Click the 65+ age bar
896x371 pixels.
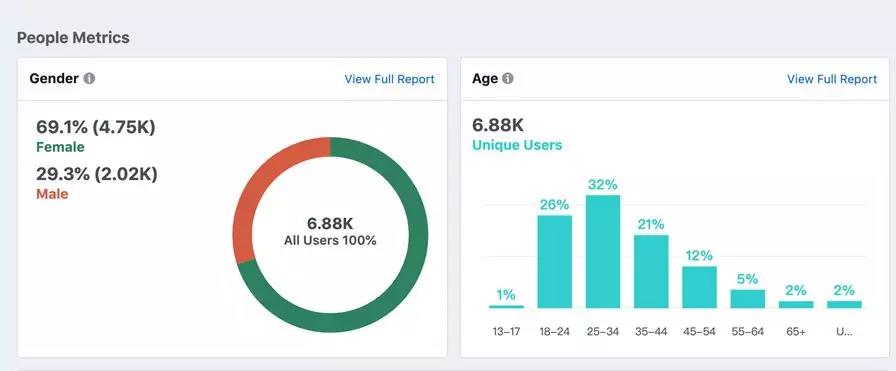pyautogui.click(x=796, y=305)
